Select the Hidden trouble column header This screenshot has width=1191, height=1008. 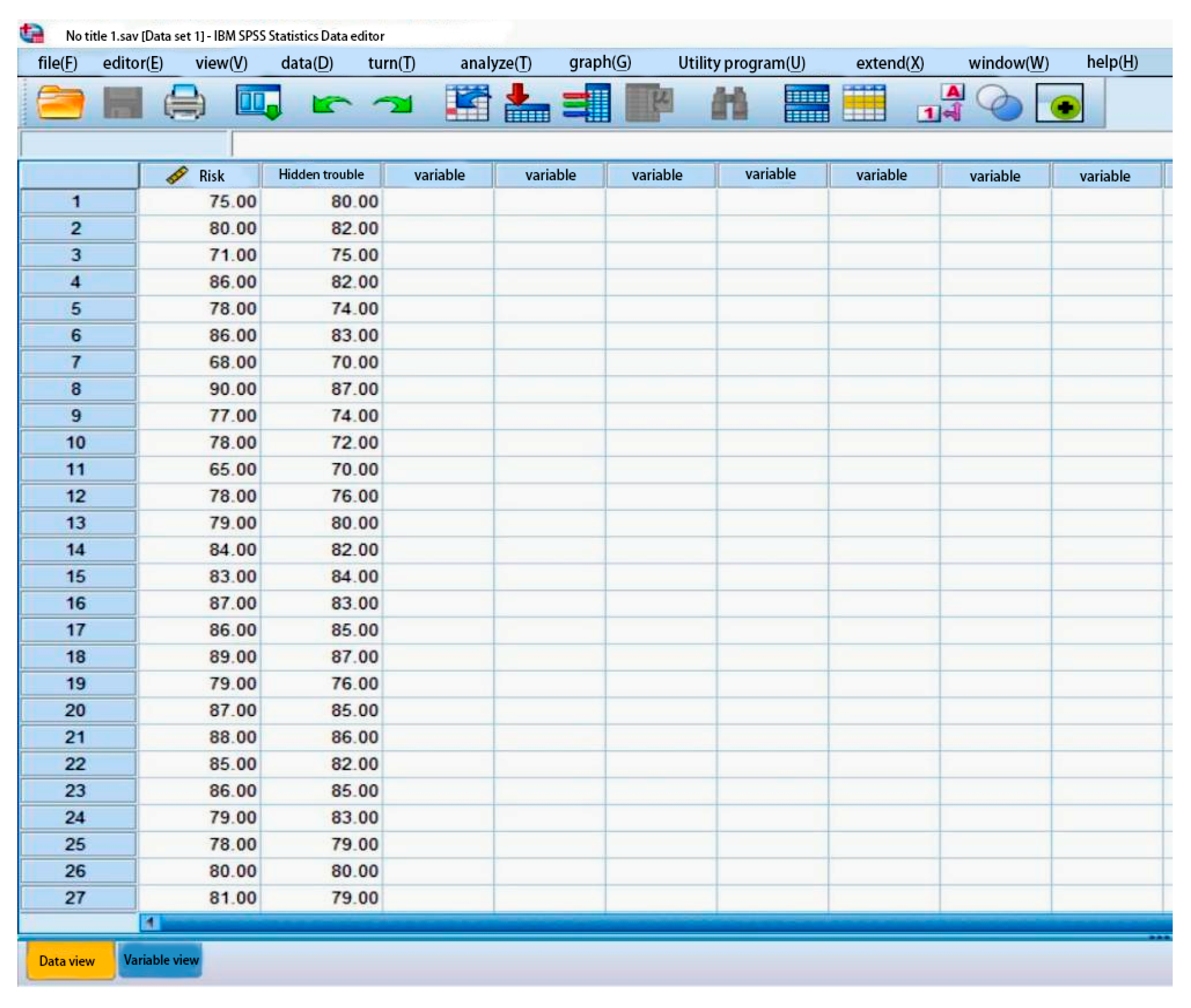pos(322,175)
